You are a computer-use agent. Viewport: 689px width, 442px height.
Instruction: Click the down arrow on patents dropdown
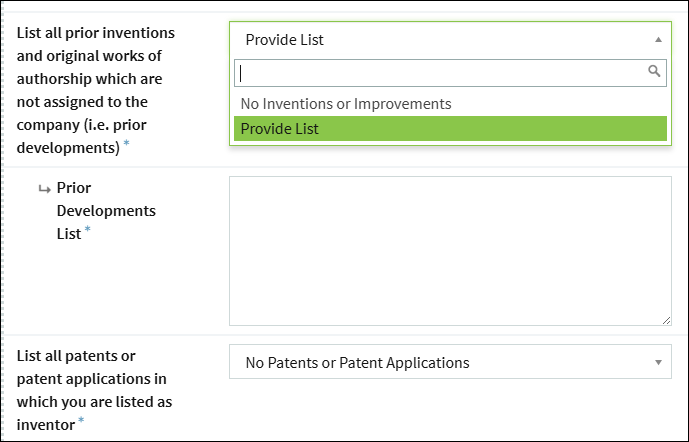658,362
